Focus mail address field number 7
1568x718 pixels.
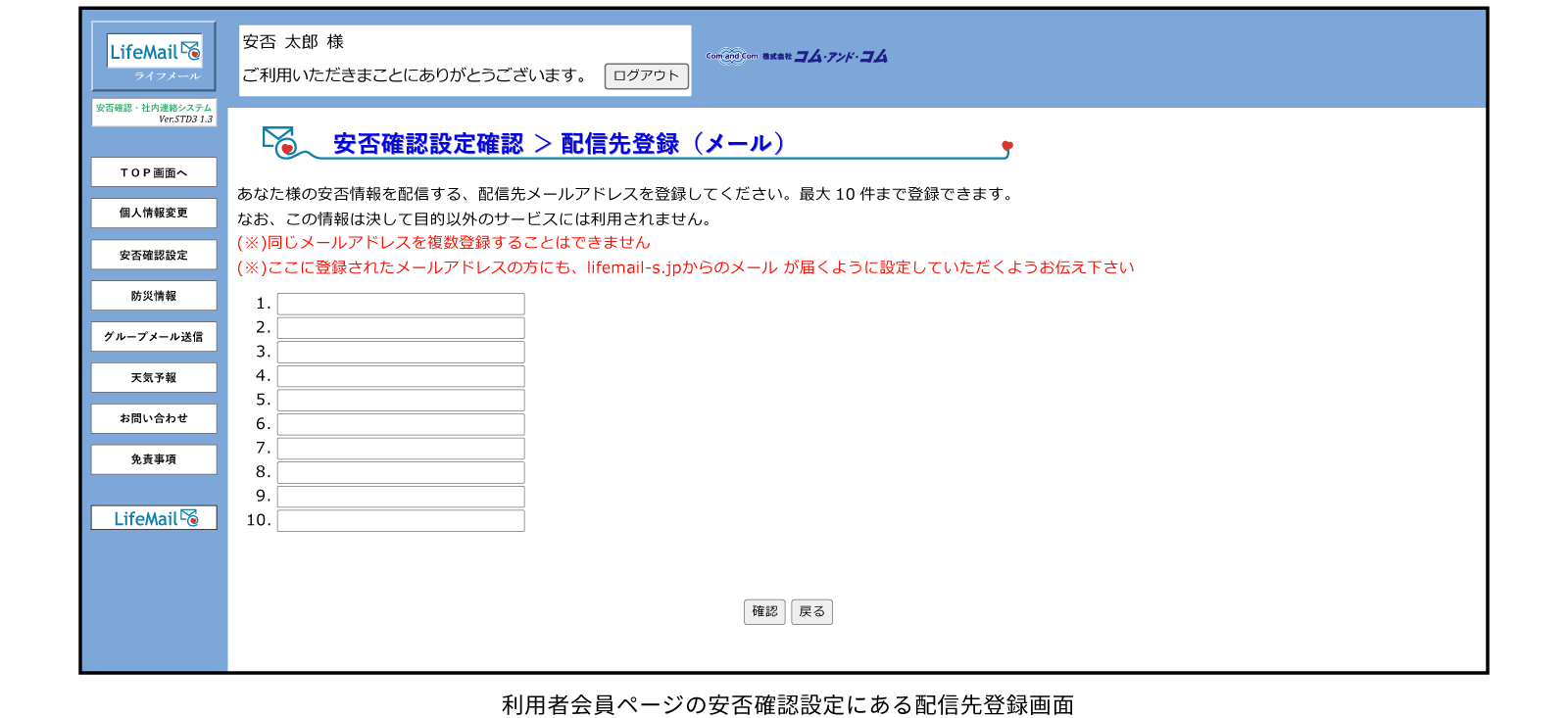click(x=401, y=449)
